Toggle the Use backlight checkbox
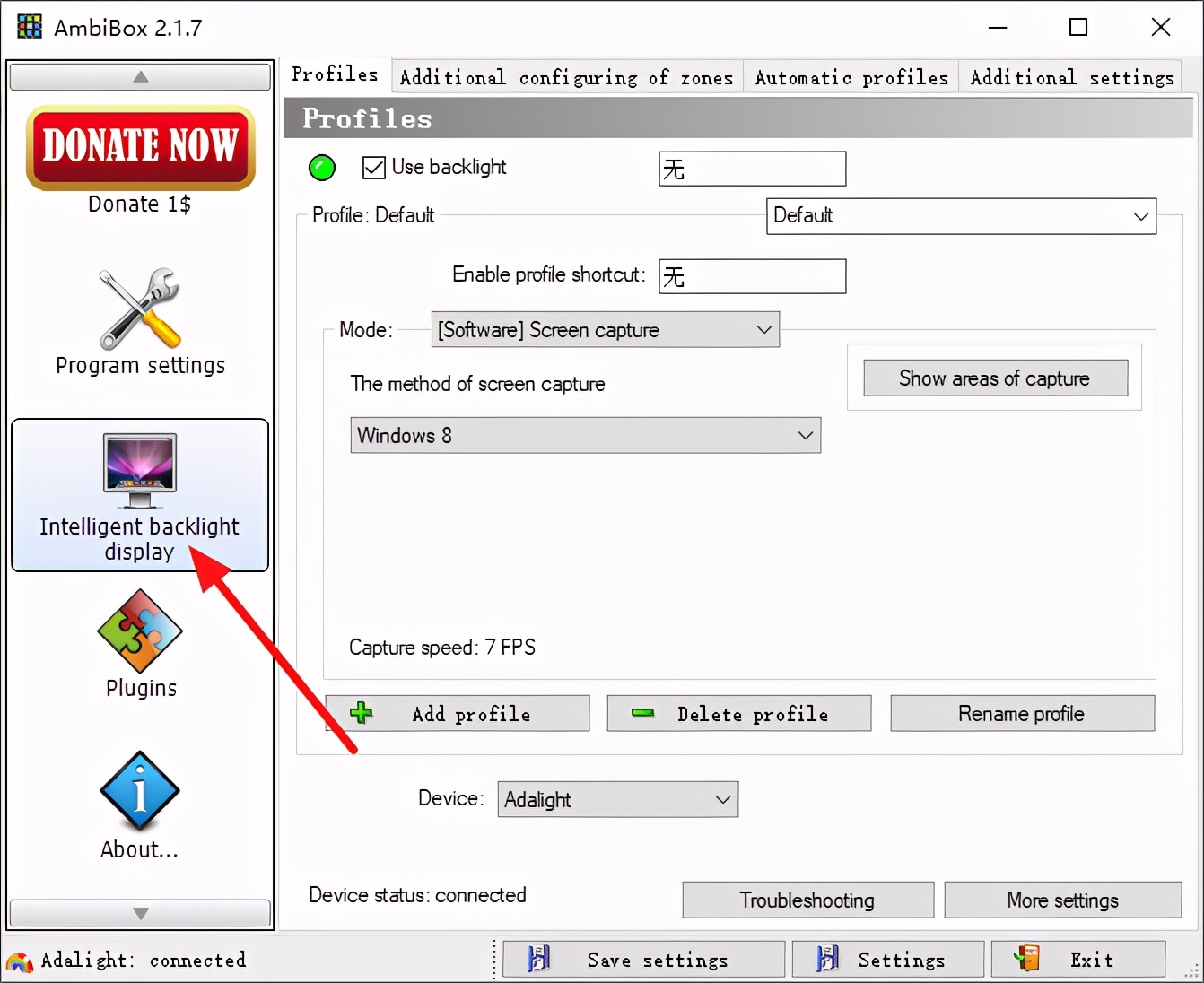This screenshot has height=983, width=1204. (x=374, y=168)
